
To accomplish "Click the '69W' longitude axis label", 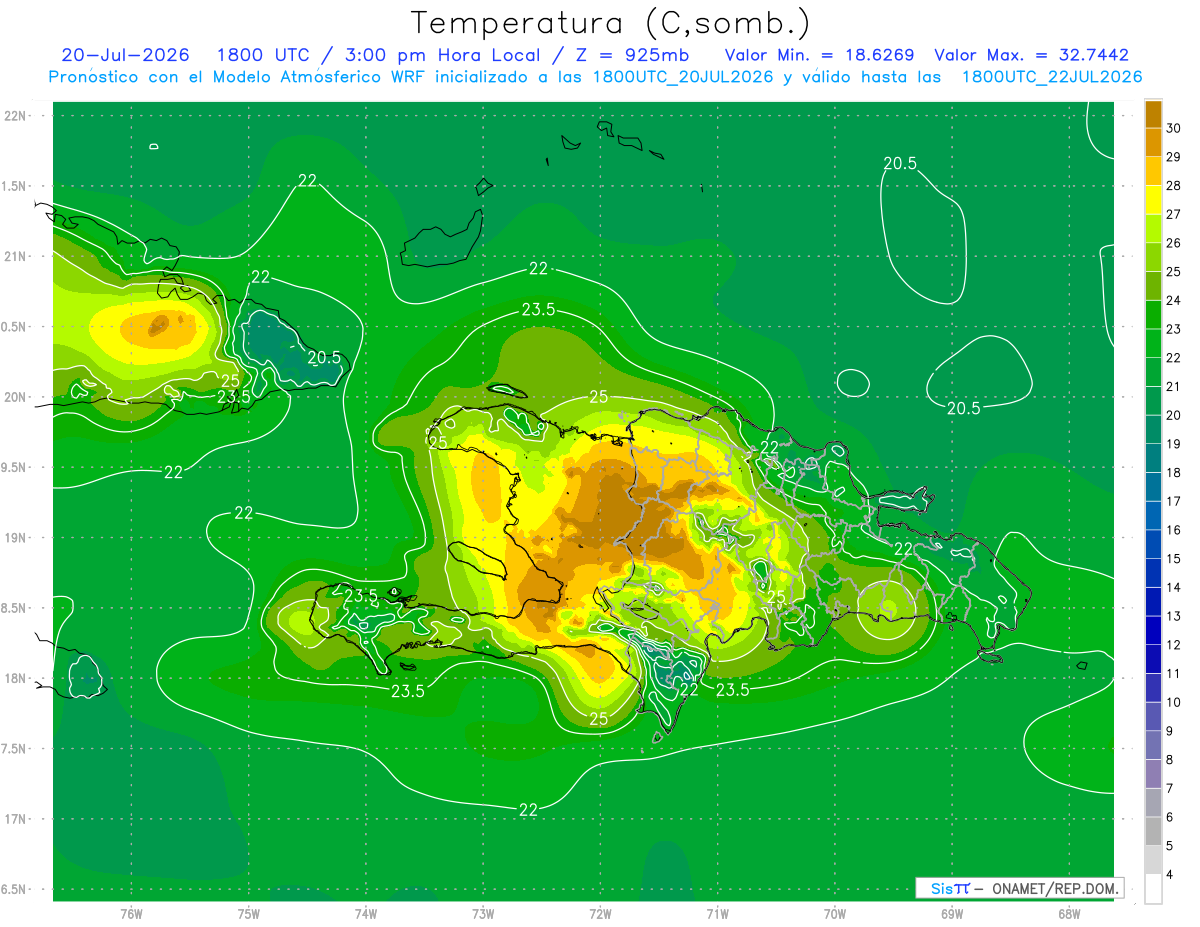I will [952, 914].
